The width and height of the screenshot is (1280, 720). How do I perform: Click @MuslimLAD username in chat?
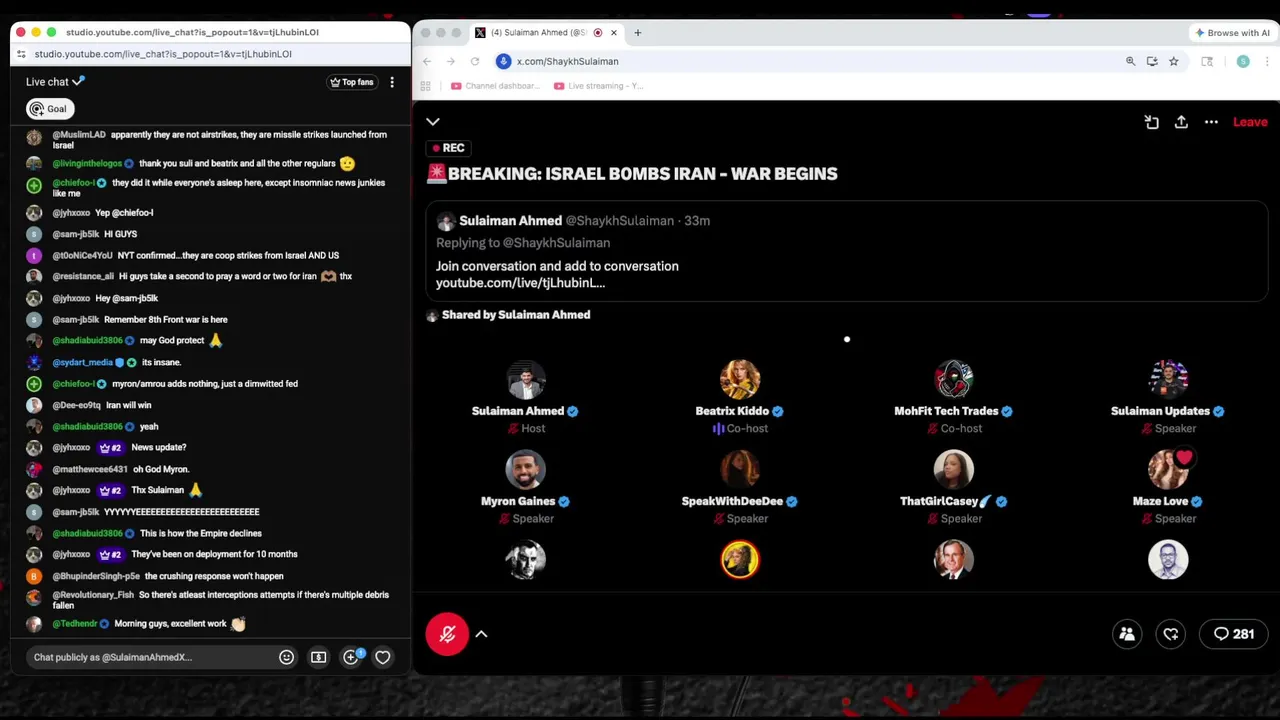tap(79, 135)
